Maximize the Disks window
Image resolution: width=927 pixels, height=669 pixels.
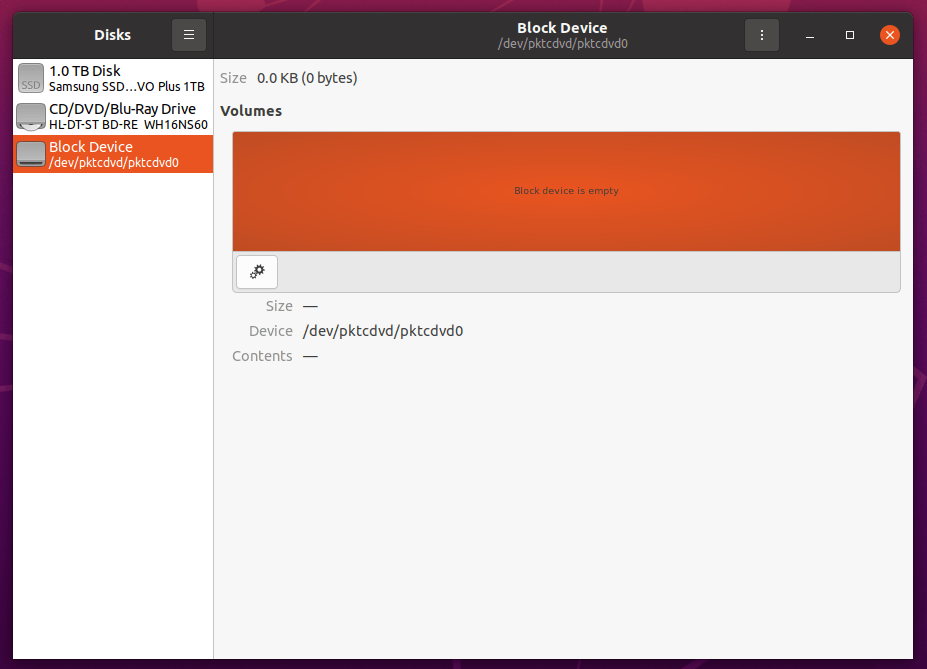tap(850, 35)
